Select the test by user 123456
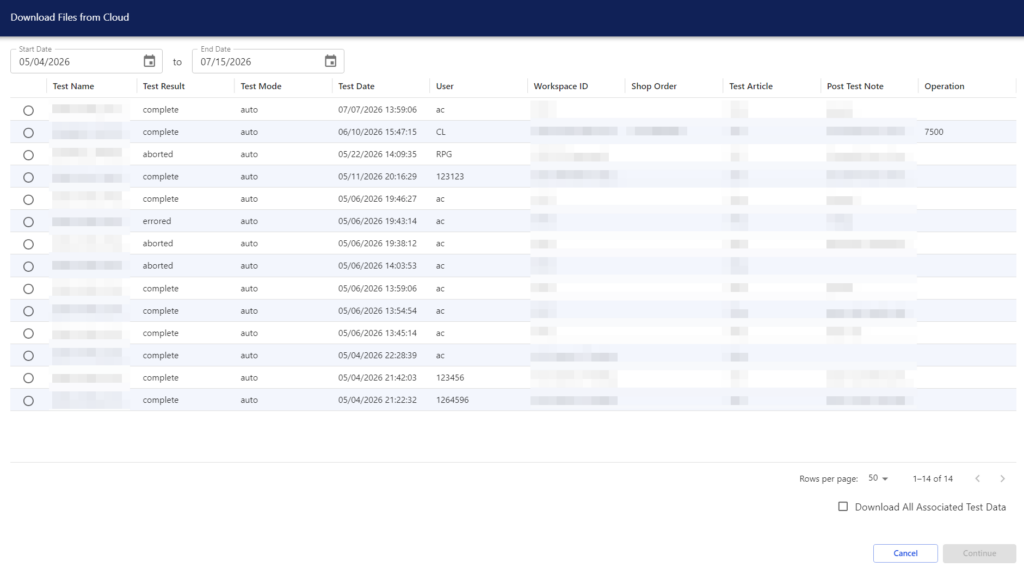Image resolution: width=1024 pixels, height=567 pixels. click(x=28, y=378)
